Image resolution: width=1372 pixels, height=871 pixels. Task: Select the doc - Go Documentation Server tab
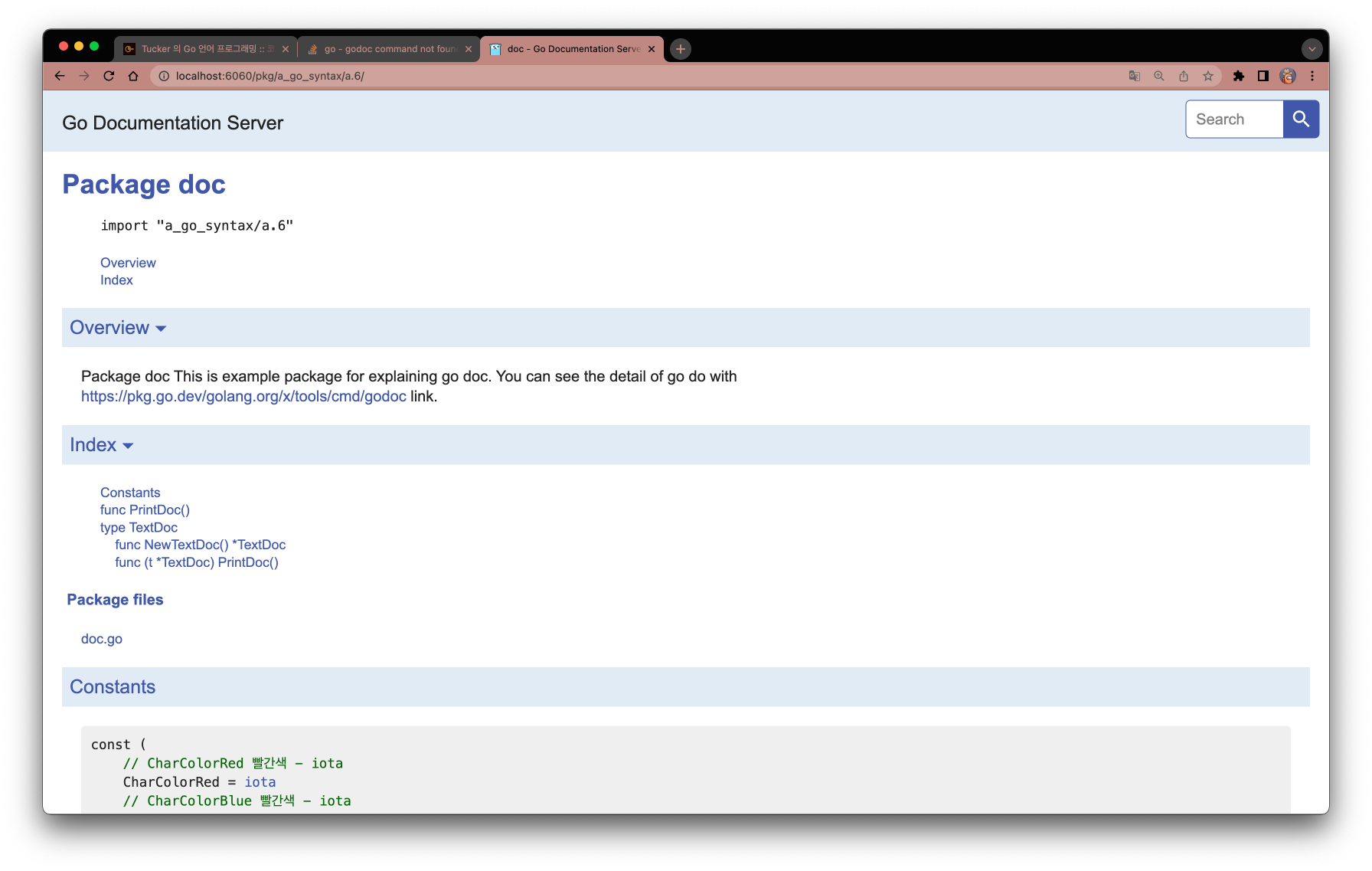point(572,49)
